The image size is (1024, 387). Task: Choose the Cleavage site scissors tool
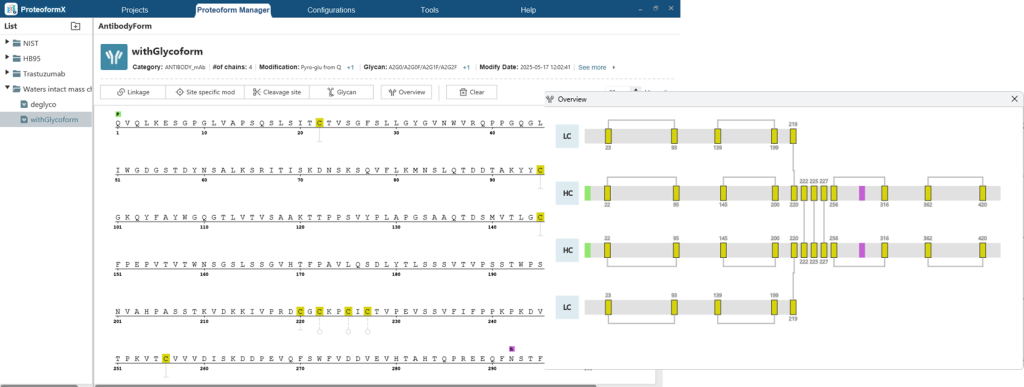[x=277, y=92]
